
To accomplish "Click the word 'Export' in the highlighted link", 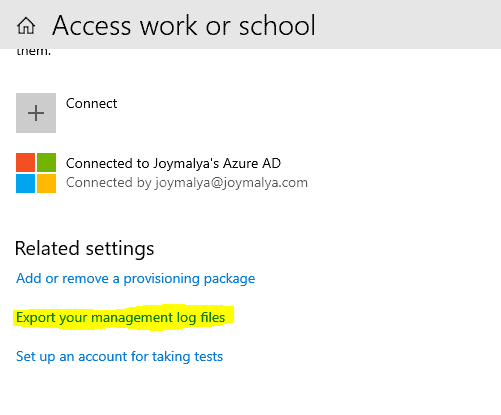I will (x=36, y=317).
